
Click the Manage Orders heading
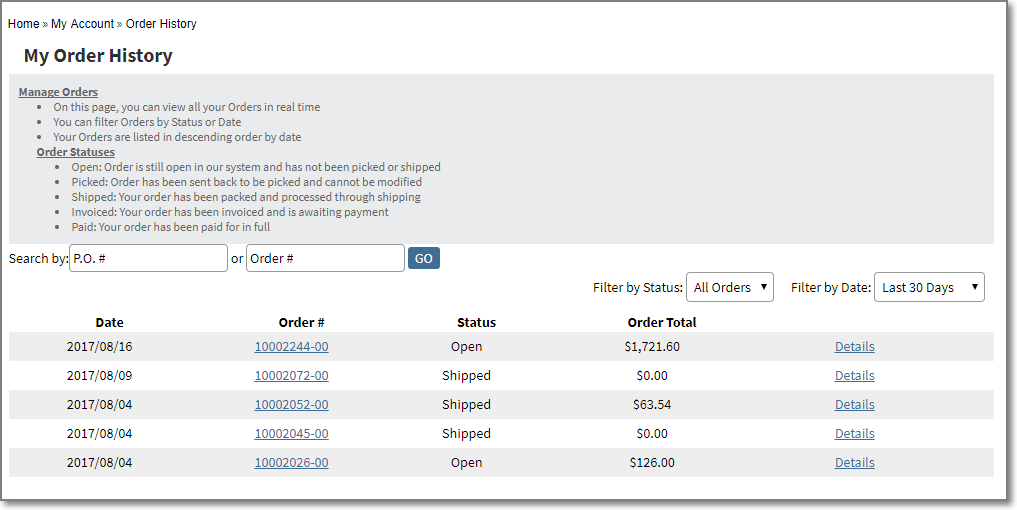coord(58,92)
